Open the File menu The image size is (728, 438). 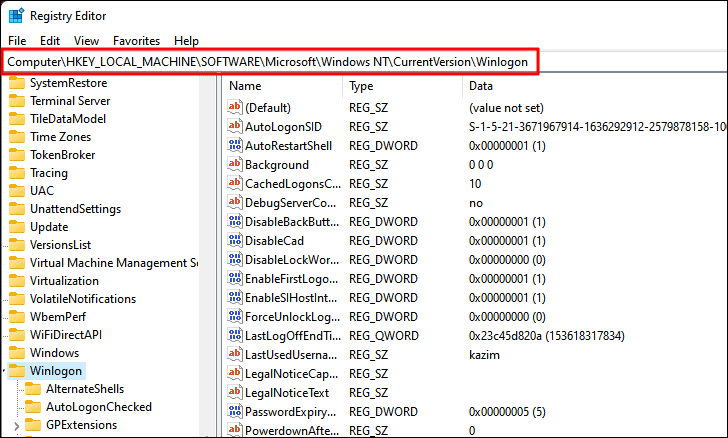click(x=17, y=41)
